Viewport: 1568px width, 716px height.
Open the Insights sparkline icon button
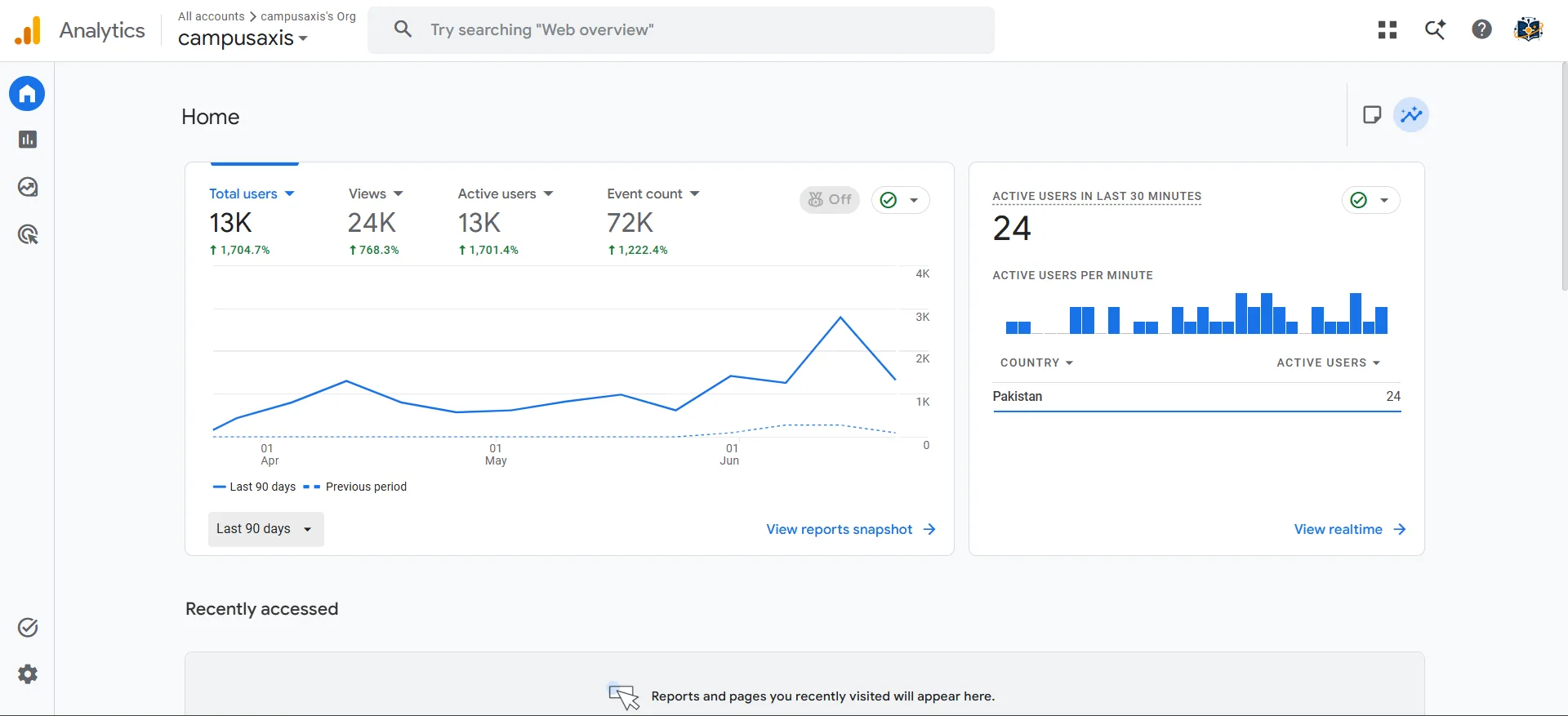pos(1411,115)
